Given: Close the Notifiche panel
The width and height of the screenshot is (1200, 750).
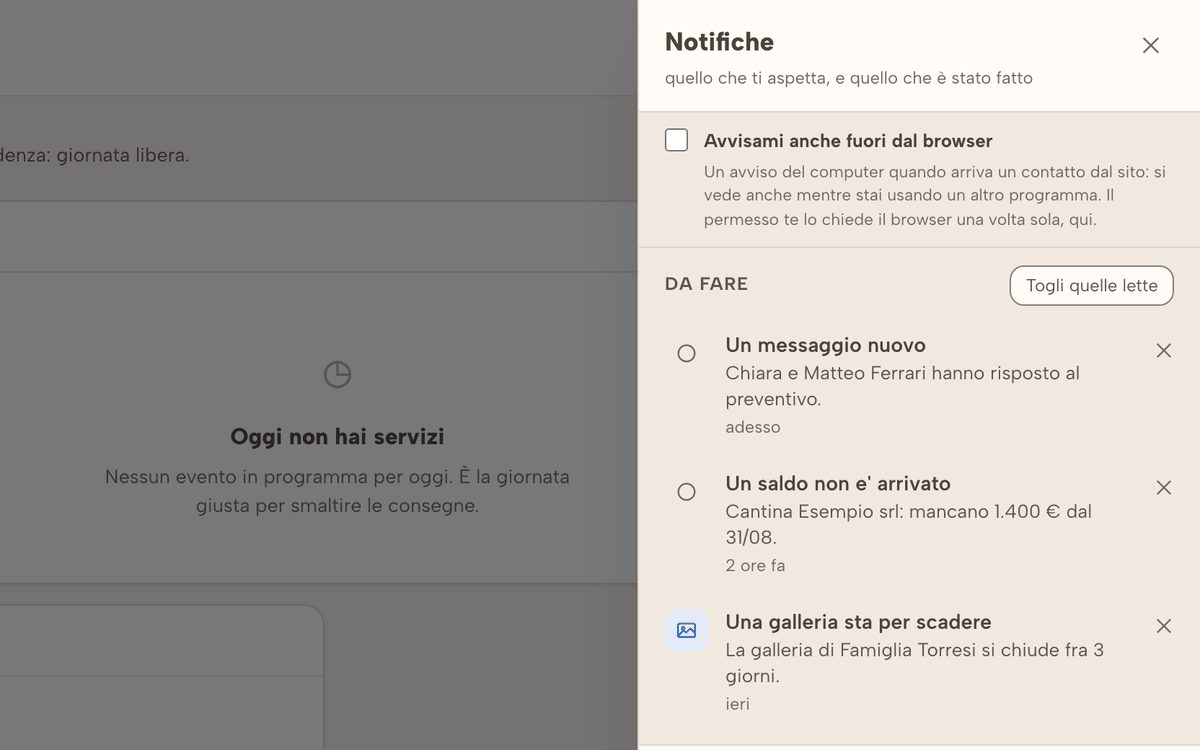Looking at the screenshot, I should (1151, 45).
